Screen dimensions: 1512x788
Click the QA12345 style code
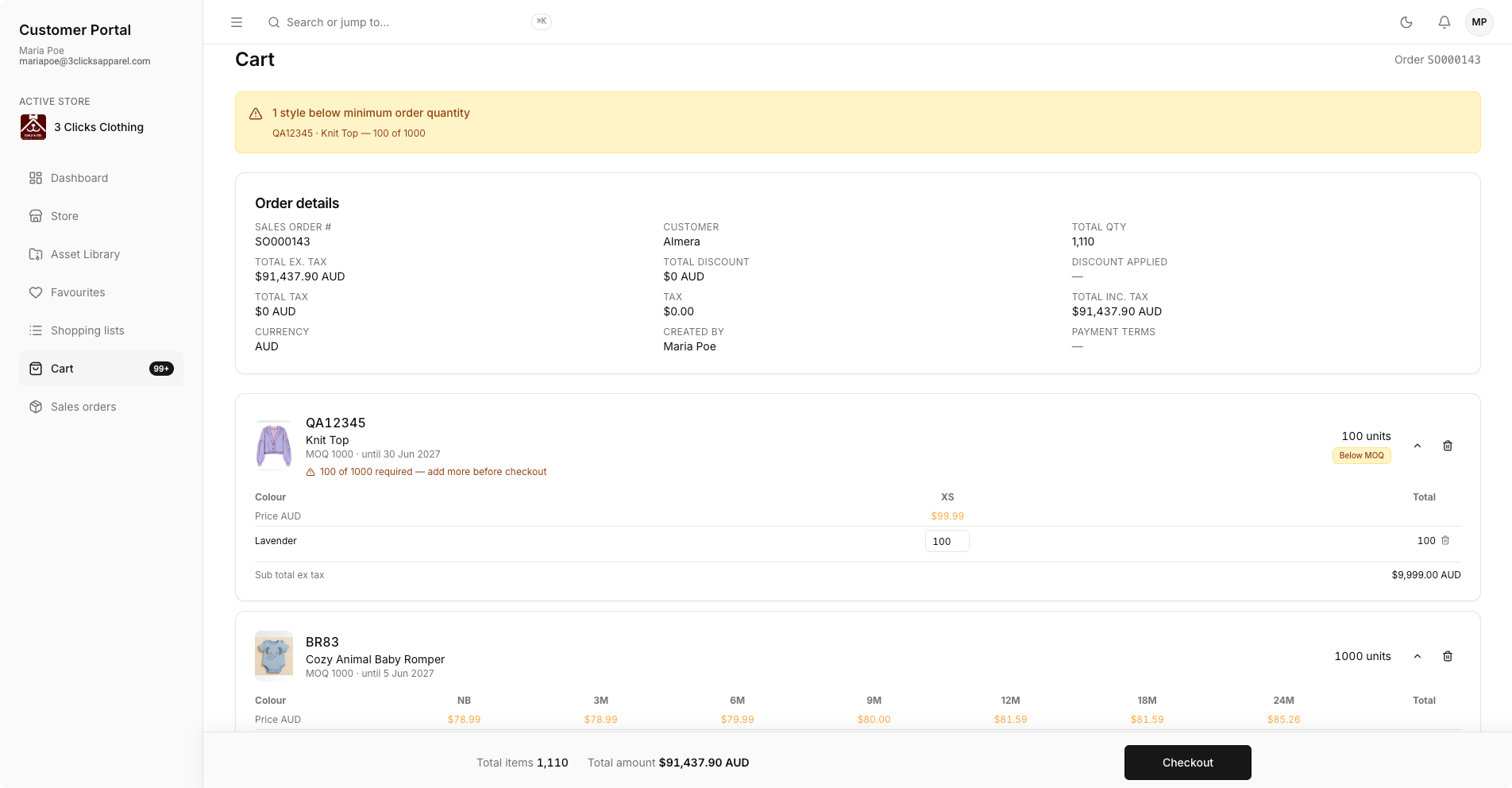(x=336, y=423)
